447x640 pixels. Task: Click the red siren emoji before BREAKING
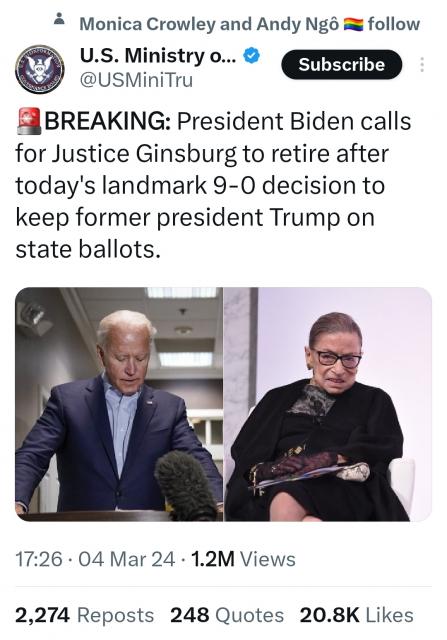(x=29, y=121)
